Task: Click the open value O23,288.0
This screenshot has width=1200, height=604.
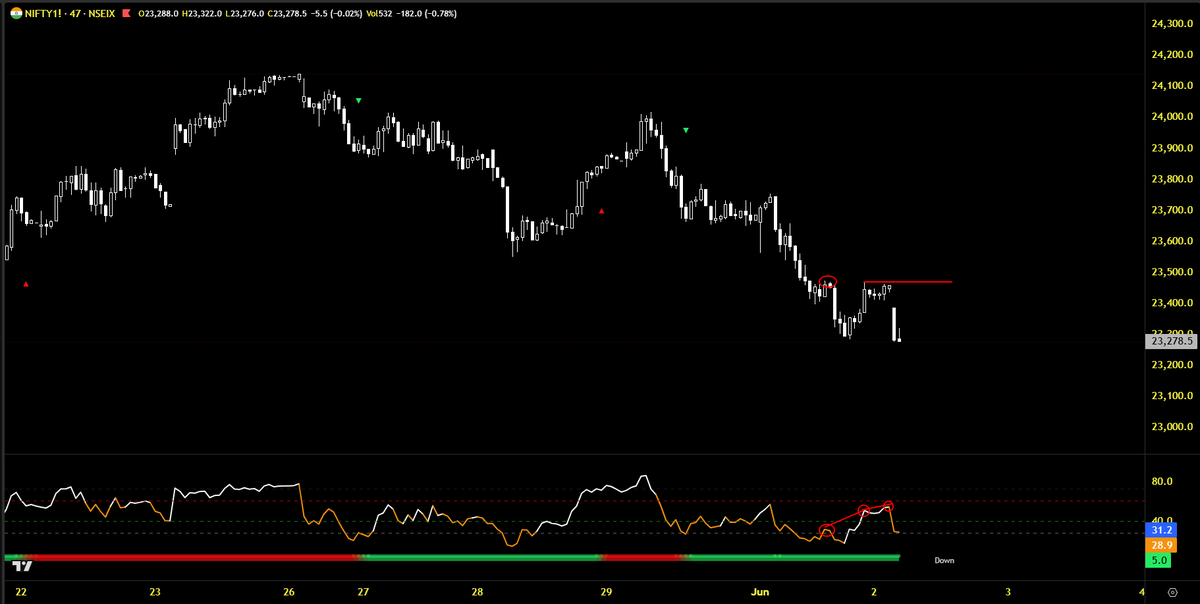Action: [159, 14]
